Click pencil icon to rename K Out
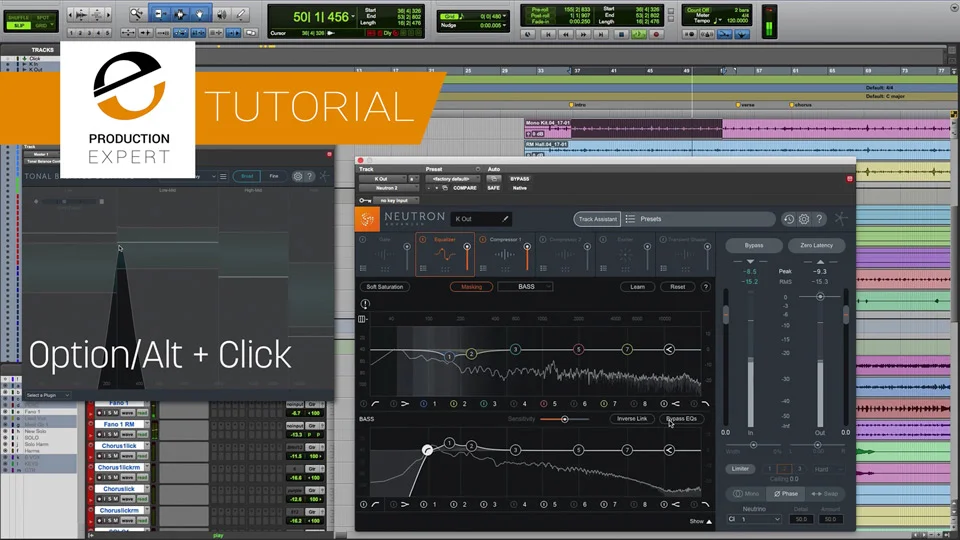The height and width of the screenshot is (540, 960). coord(505,219)
